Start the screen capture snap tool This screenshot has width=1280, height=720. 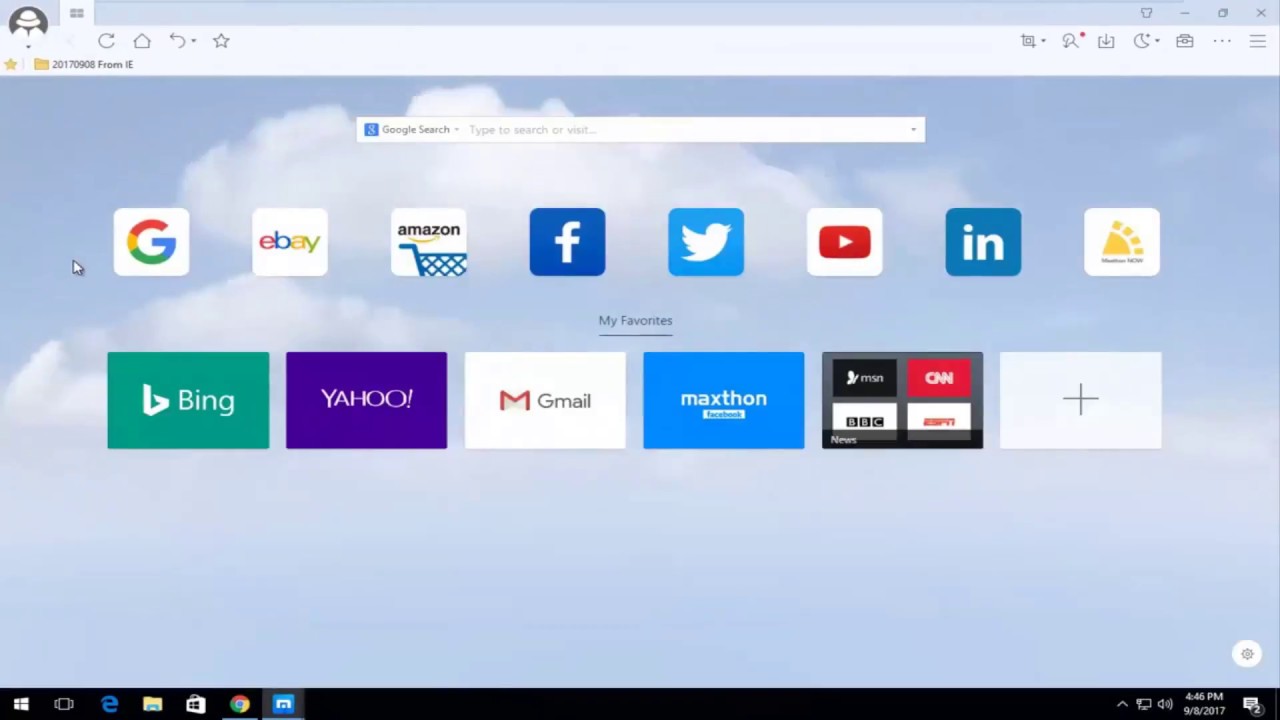(x=1028, y=41)
